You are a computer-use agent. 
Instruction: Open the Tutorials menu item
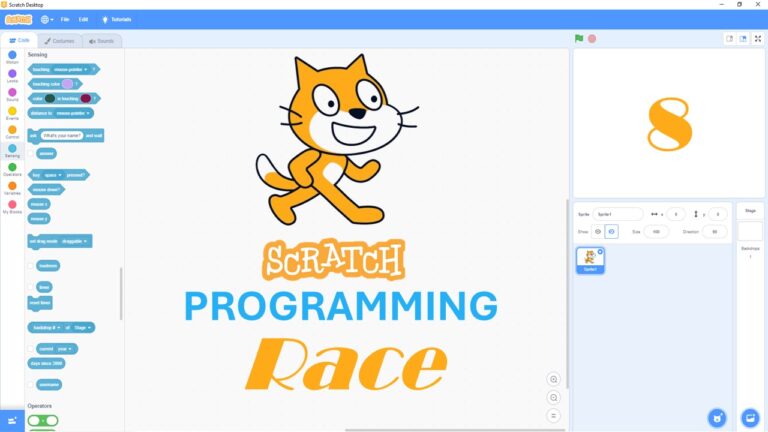[117, 20]
